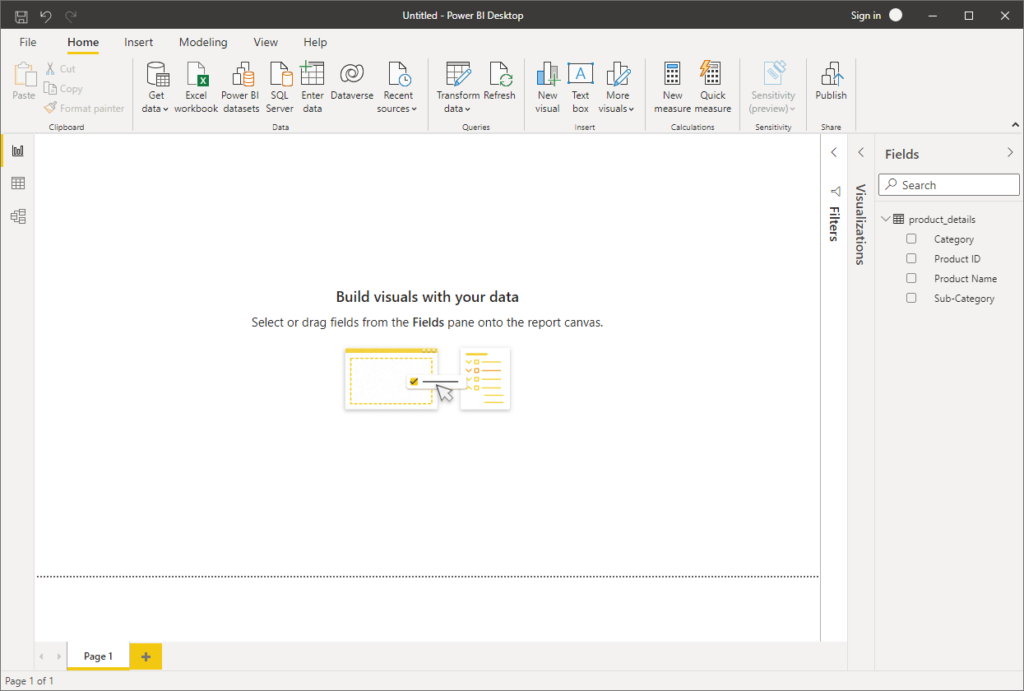Switch to the Modeling ribbon tab
This screenshot has height=691, width=1024.
coord(203,42)
